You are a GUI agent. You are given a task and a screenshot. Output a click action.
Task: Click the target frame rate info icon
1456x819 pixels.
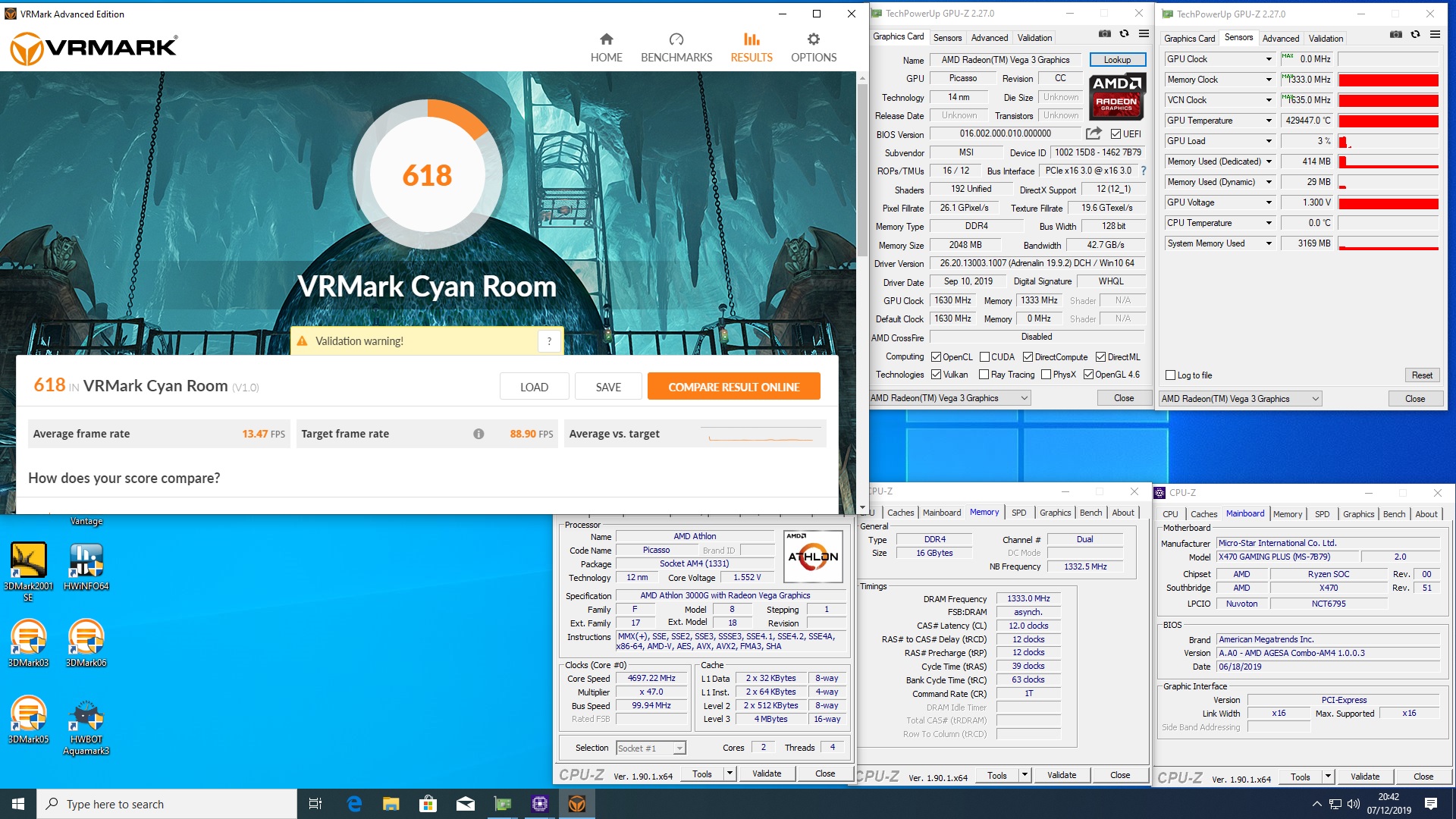tap(479, 434)
